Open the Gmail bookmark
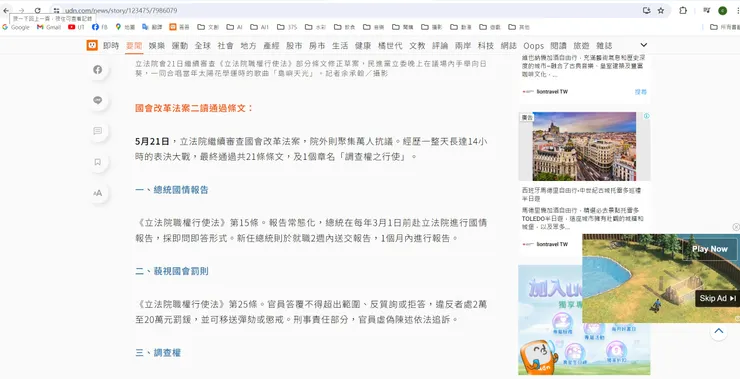 pyautogui.click(x=49, y=27)
